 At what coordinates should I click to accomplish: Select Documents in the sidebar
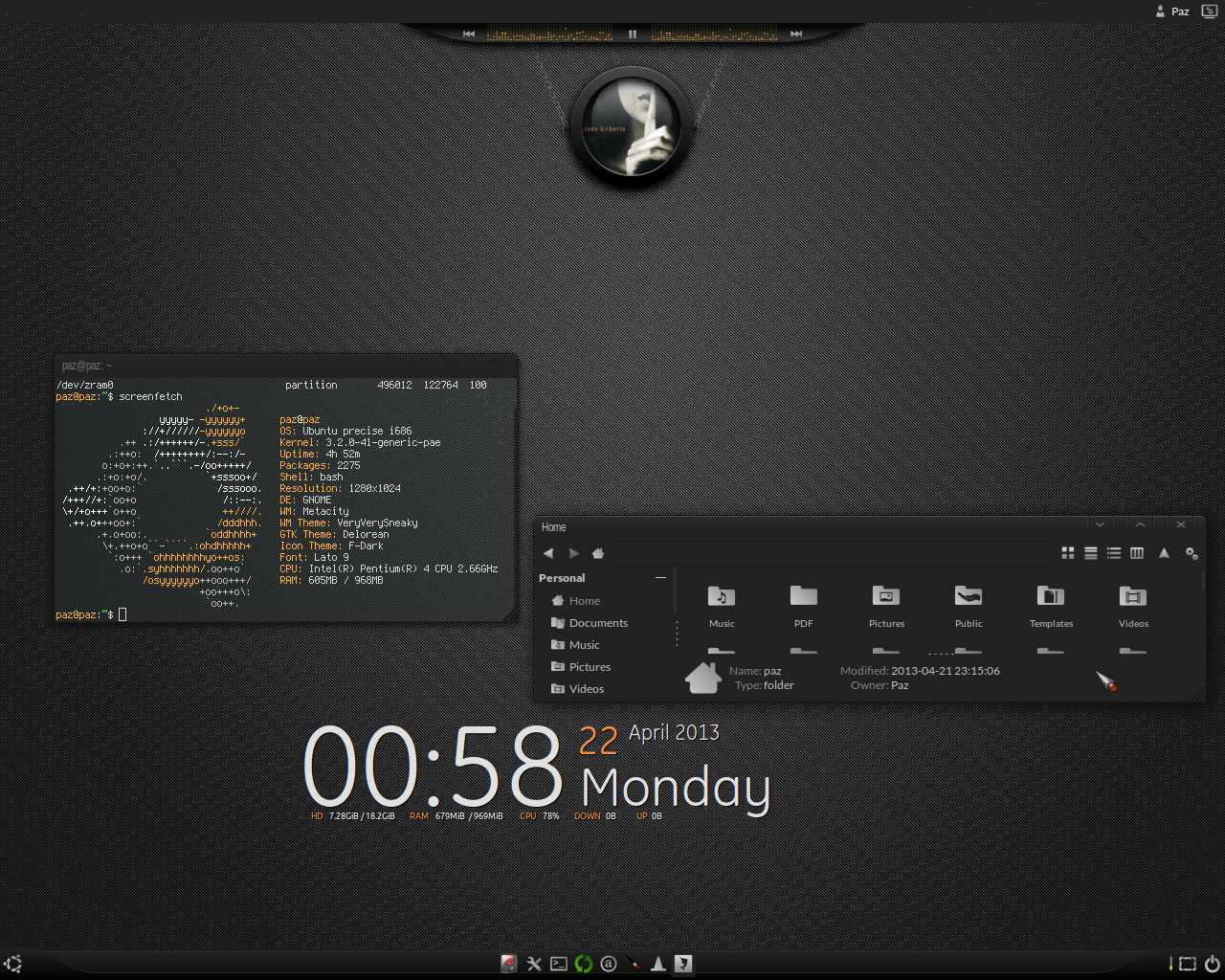pyautogui.click(x=590, y=623)
